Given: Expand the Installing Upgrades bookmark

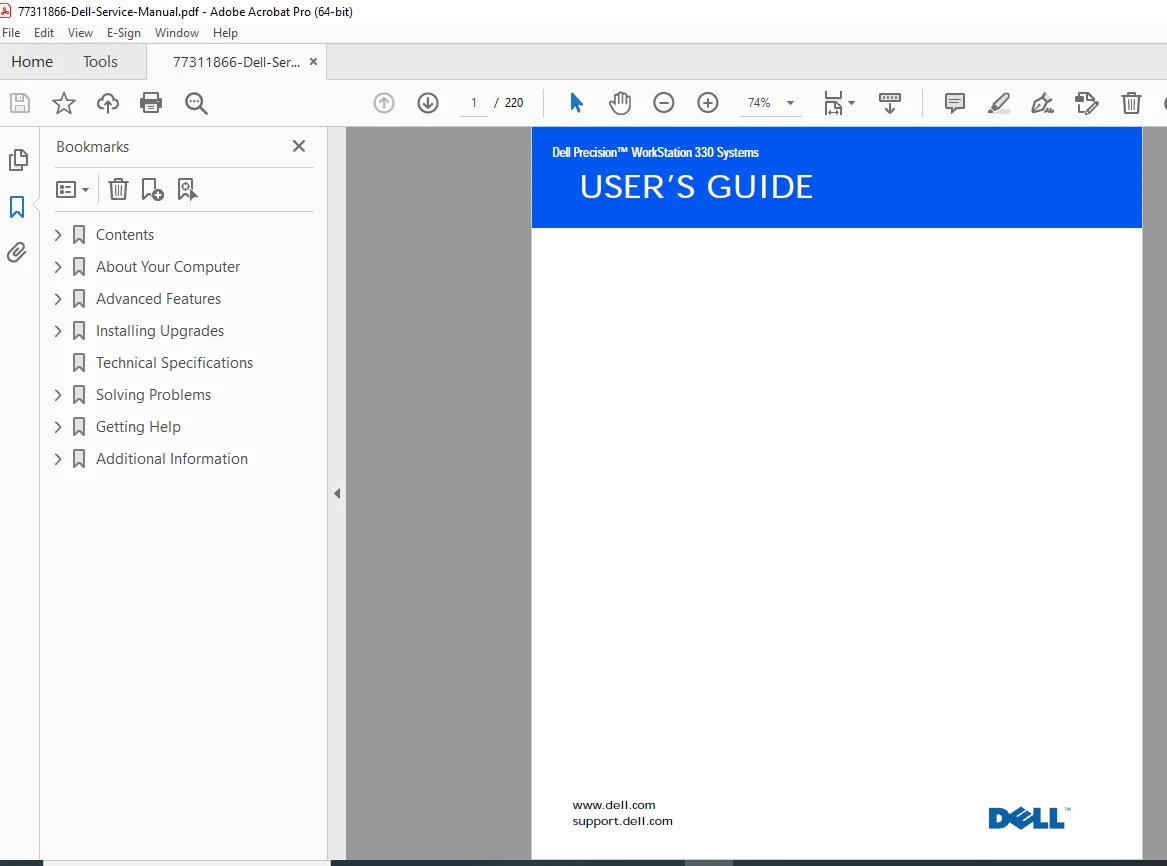Looking at the screenshot, I should click(x=58, y=331).
